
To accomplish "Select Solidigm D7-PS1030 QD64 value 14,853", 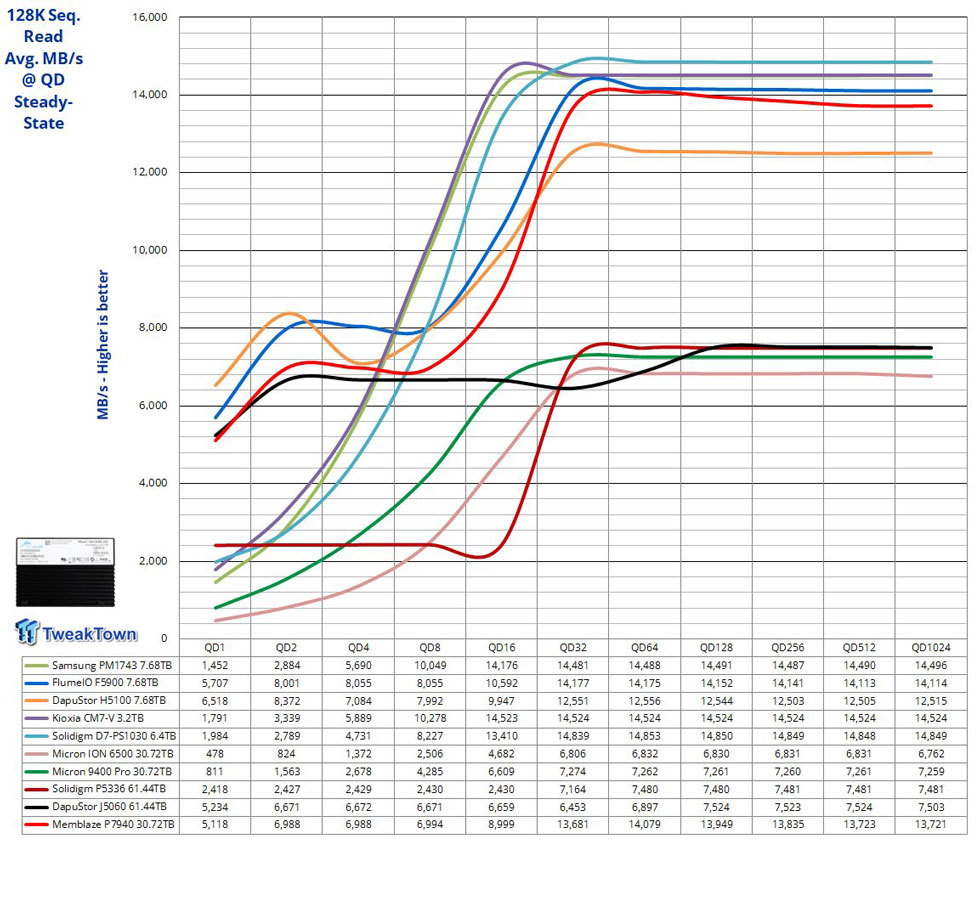I will click(644, 736).
